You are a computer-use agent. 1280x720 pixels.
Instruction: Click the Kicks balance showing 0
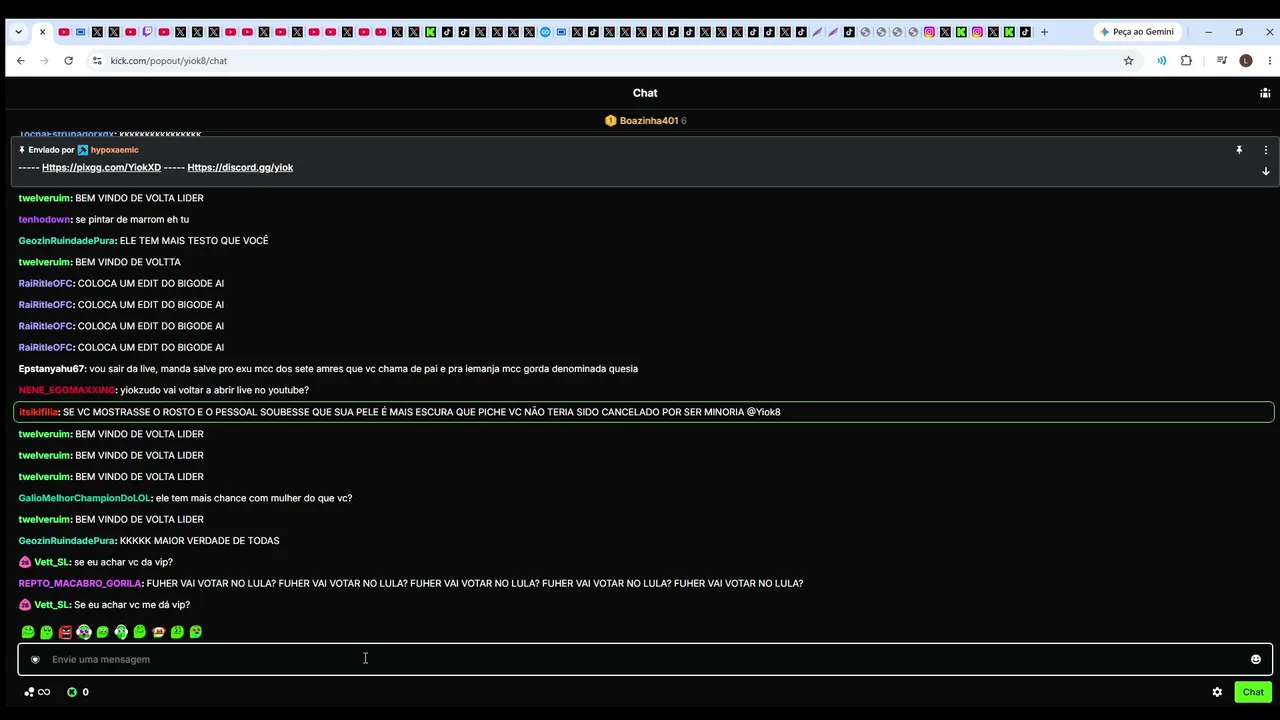click(x=78, y=692)
